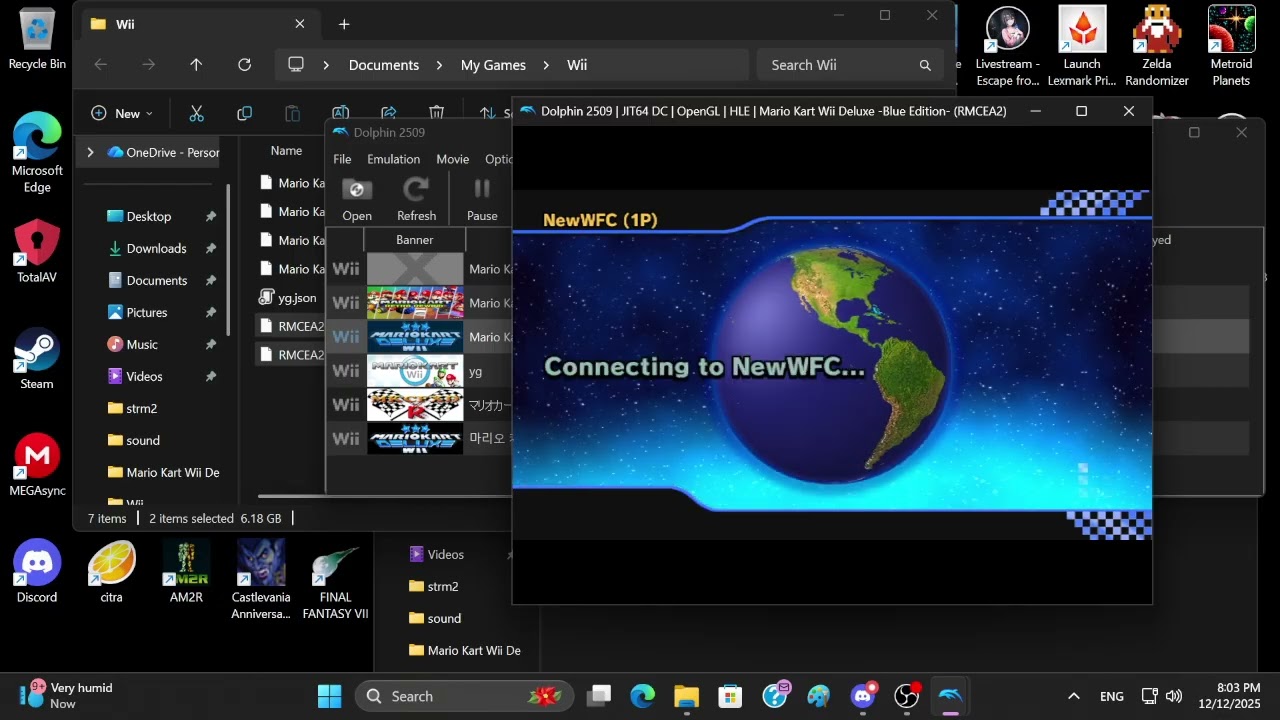Viewport: 1280px width, 720px height.
Task: Navigate forward in File Explorer
Action: pos(148,65)
